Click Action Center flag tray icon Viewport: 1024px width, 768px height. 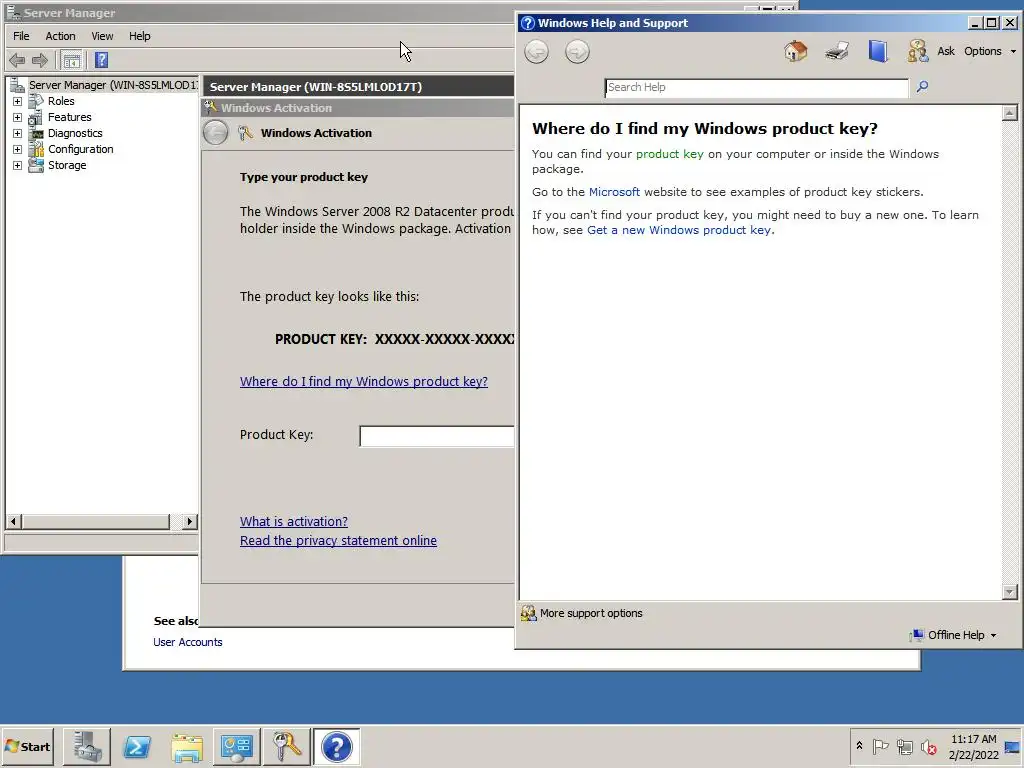880,746
